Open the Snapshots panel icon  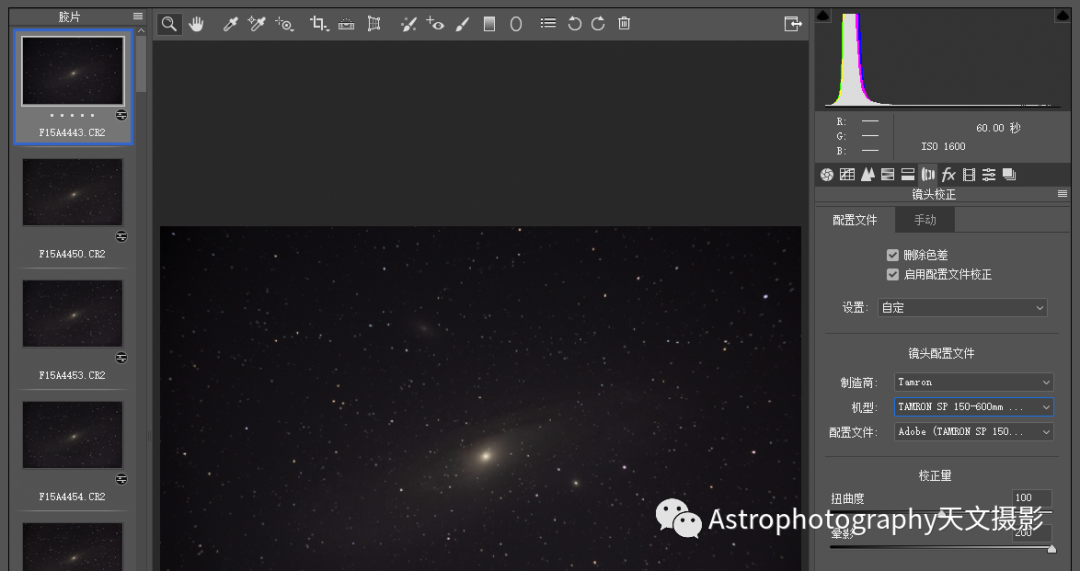[x=1009, y=175]
